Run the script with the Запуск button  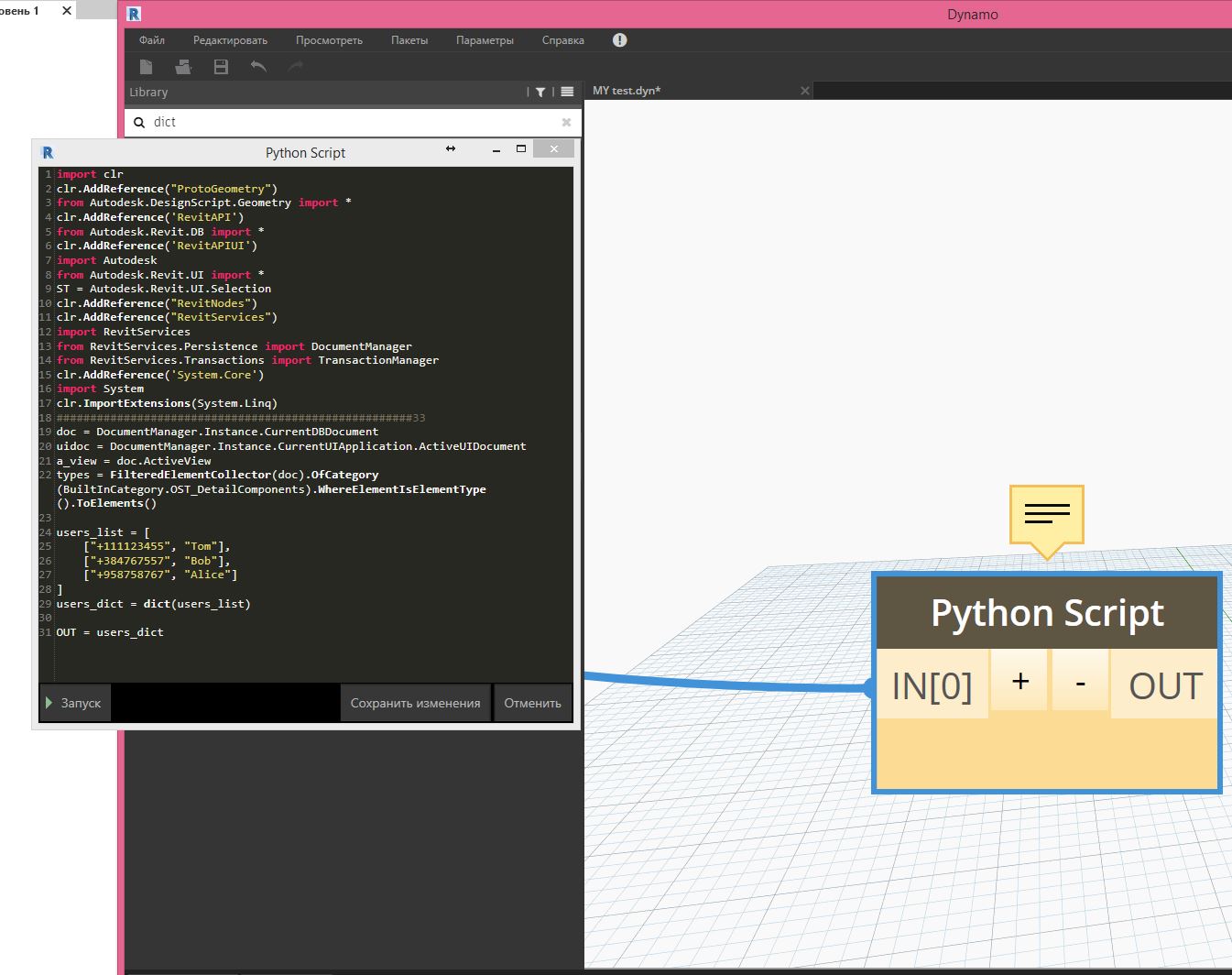pyautogui.click(x=75, y=703)
